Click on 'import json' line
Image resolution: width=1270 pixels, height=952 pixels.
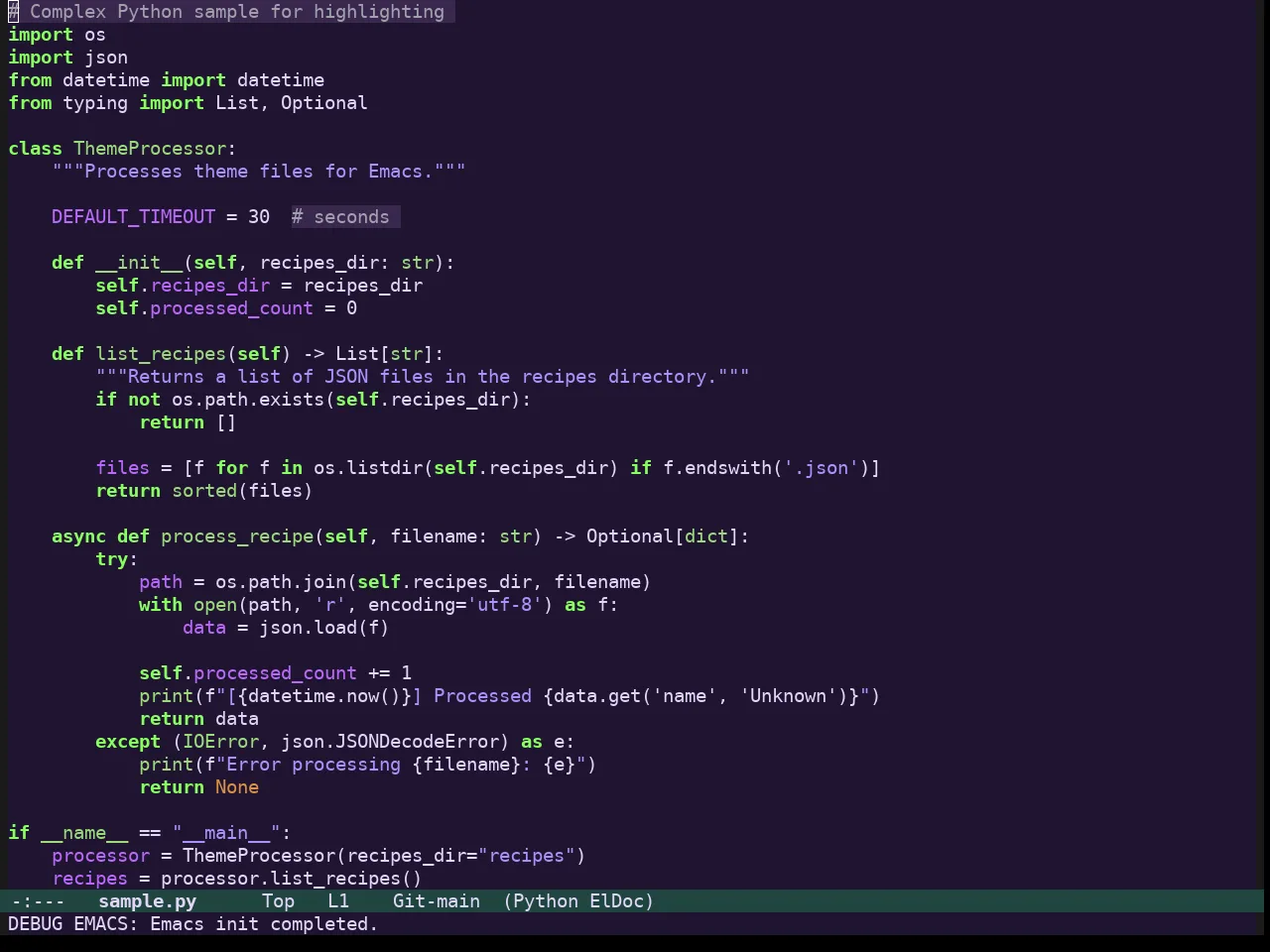pos(67,58)
